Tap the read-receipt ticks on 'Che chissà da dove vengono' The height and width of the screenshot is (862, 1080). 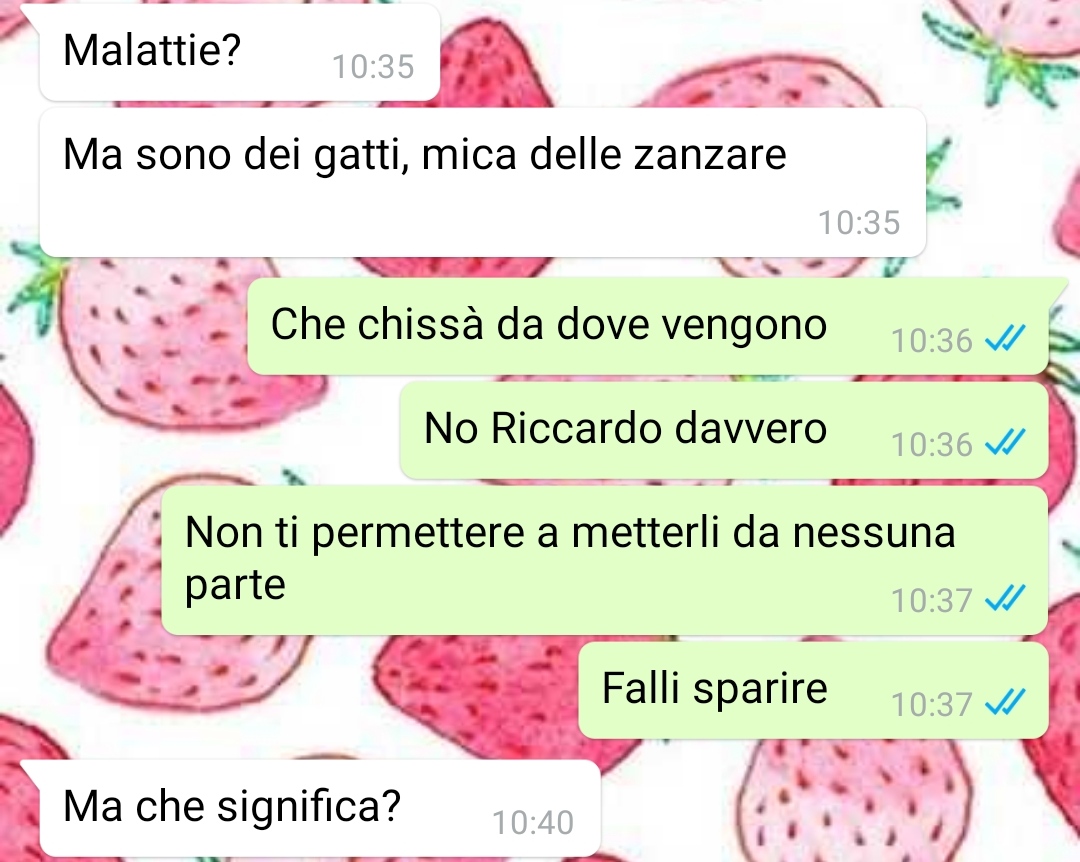(1005, 338)
